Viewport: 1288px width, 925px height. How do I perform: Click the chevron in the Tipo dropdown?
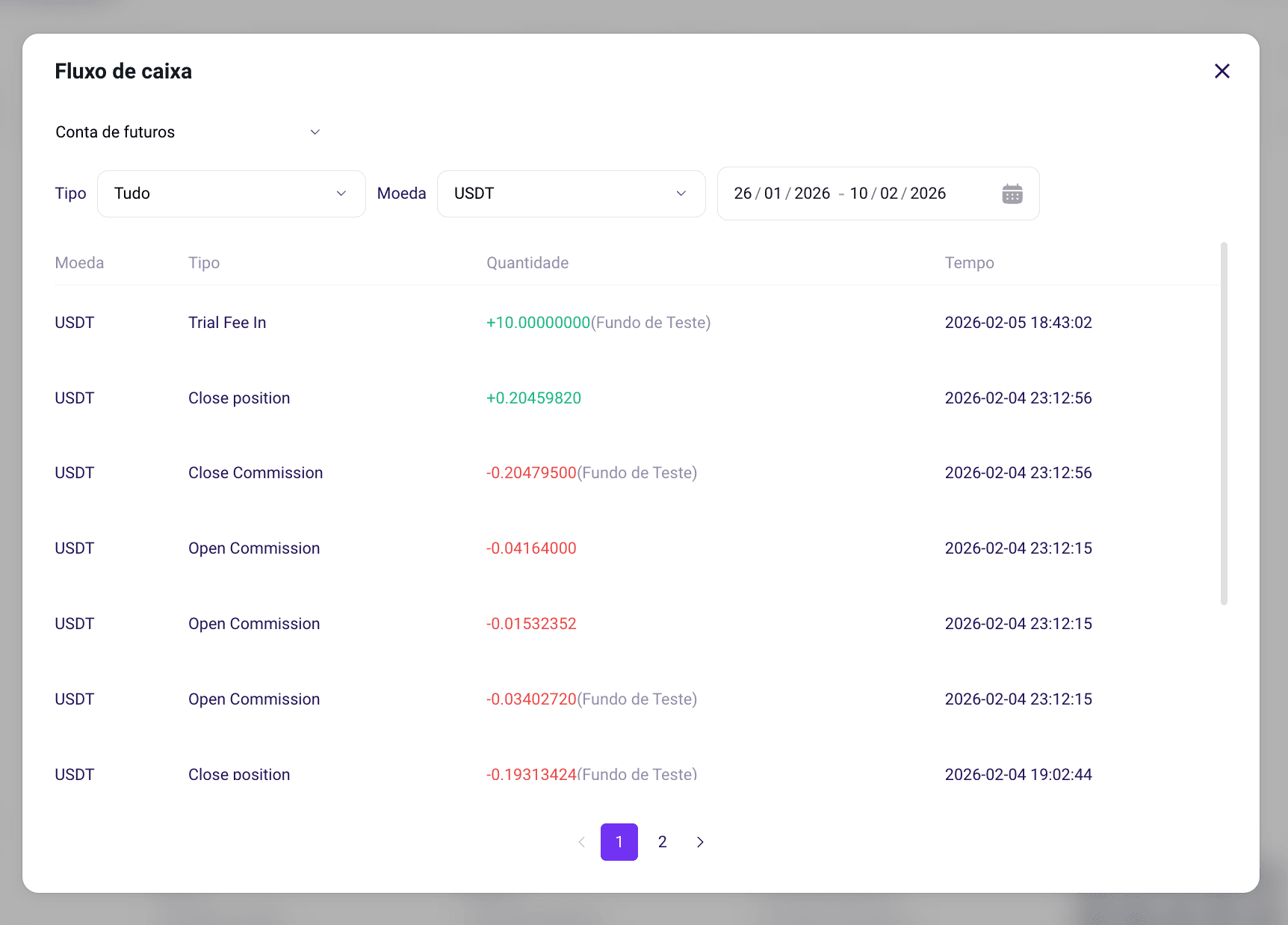point(341,194)
